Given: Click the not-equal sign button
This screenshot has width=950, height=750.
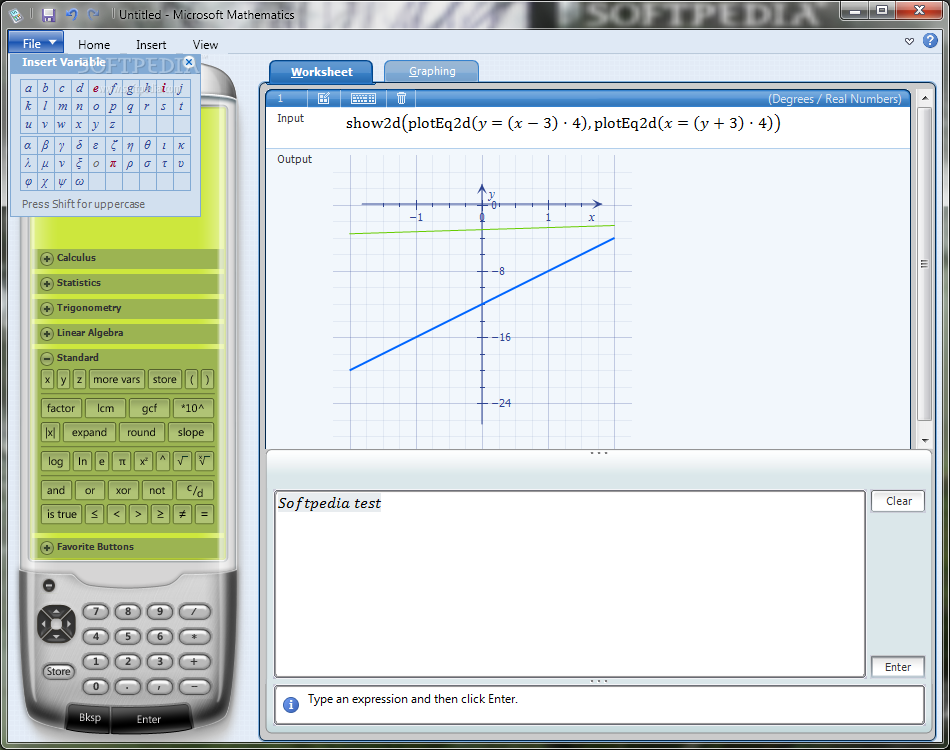Looking at the screenshot, I should coord(182,514).
